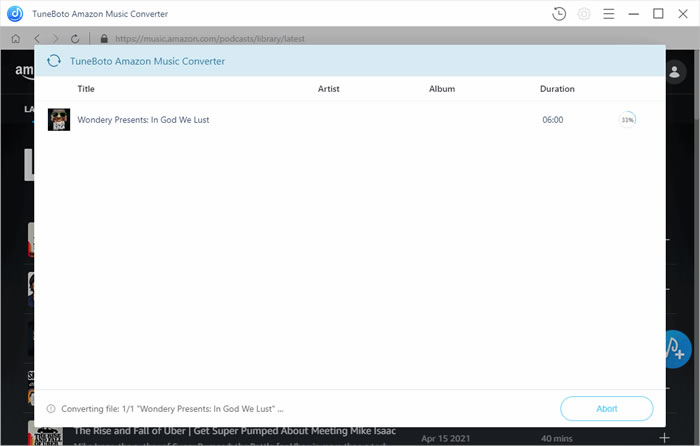Minimize the TuneBoto window
Screen dimensions: 700x446
pos(633,14)
